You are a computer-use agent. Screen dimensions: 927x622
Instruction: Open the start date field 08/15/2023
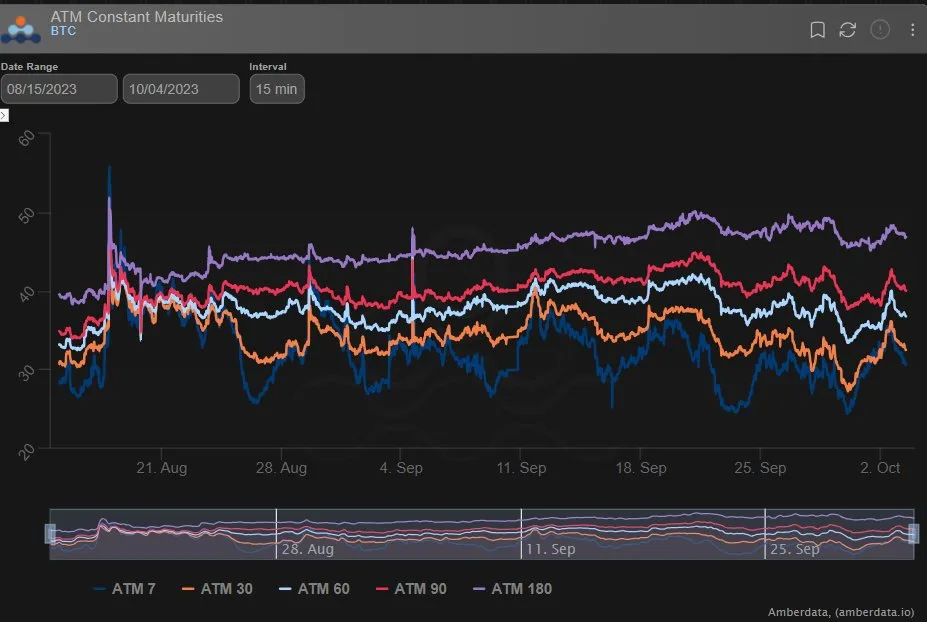coord(59,89)
